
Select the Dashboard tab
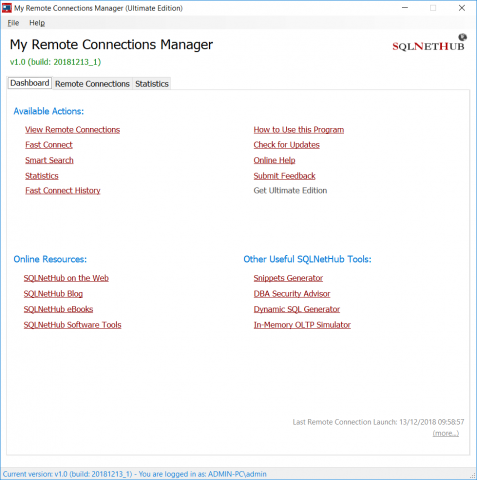[x=30, y=83]
